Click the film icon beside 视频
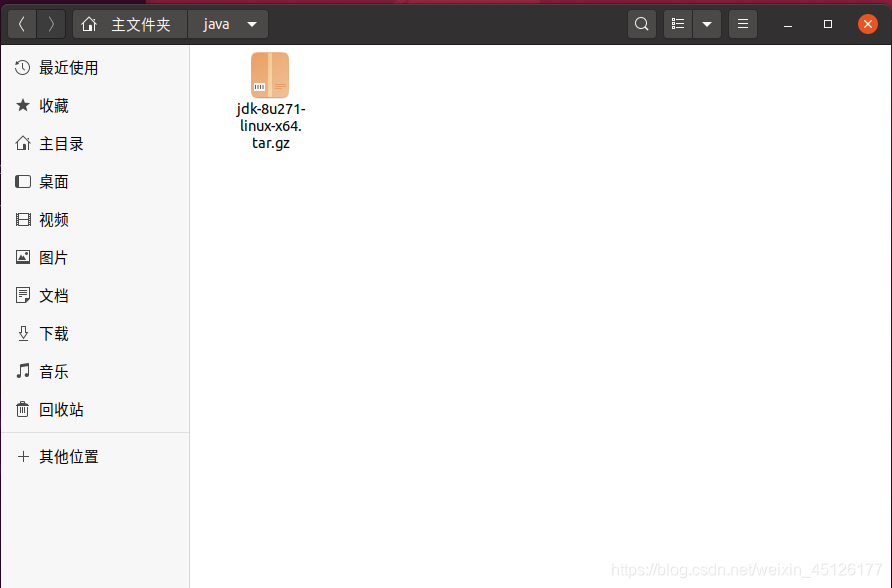 tap(23, 220)
